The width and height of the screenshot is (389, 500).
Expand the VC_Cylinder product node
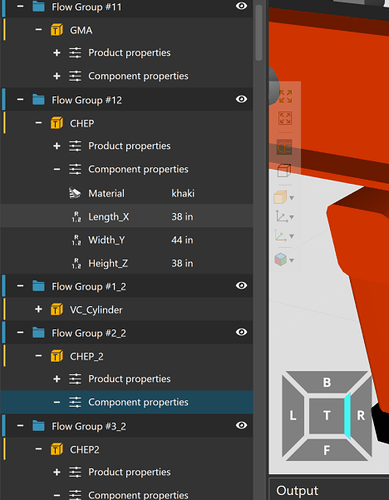[38, 309]
